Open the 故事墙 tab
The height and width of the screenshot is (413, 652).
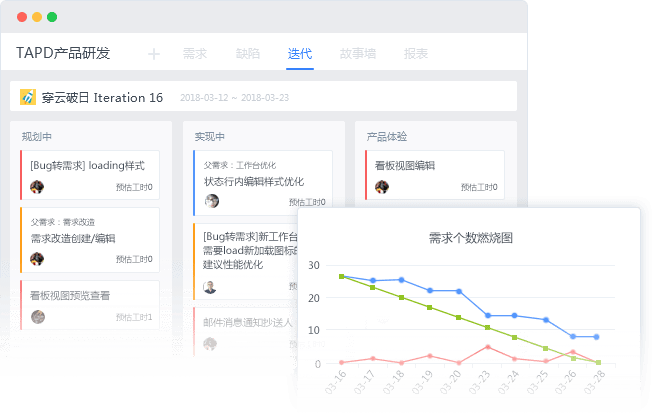click(x=358, y=54)
